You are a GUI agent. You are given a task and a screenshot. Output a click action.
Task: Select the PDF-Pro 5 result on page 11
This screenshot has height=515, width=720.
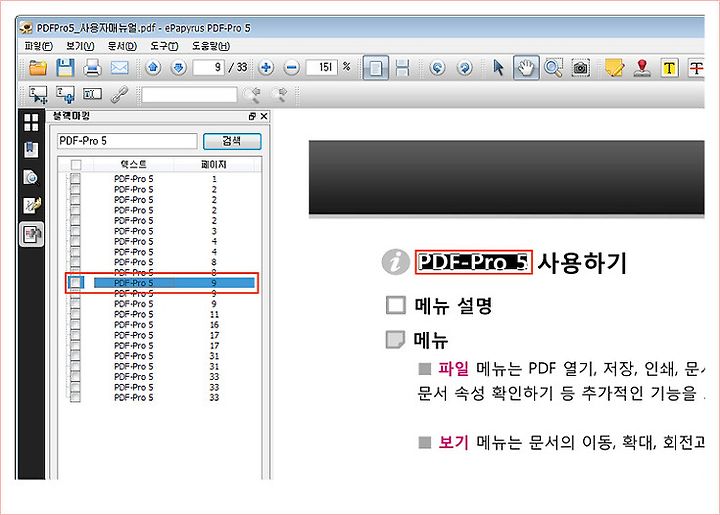click(134, 314)
